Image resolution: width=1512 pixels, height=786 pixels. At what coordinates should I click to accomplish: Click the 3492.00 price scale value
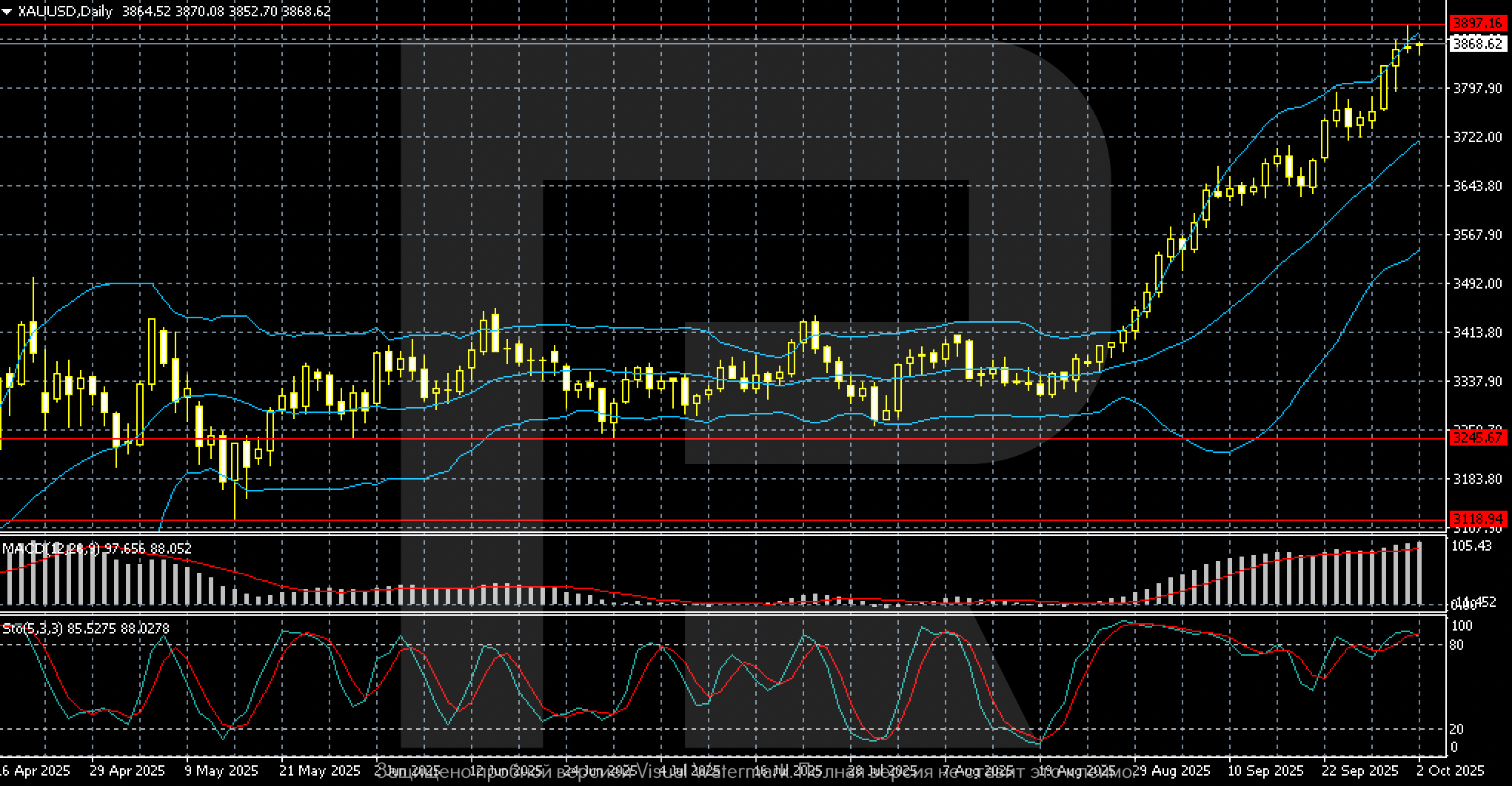pos(1478,283)
